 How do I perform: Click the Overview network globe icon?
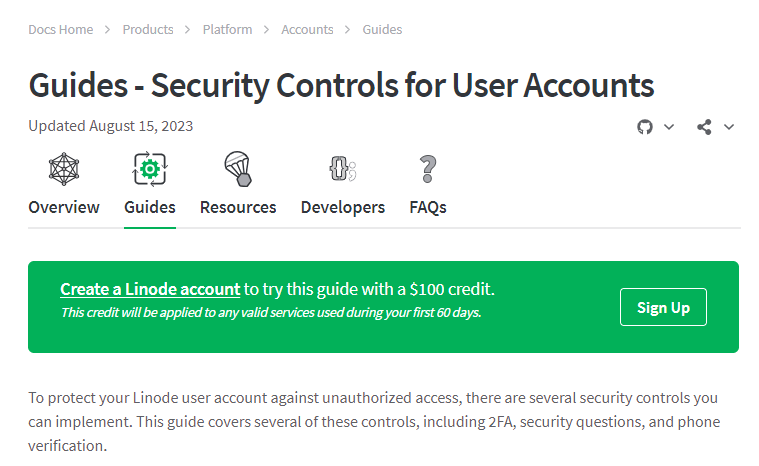(64, 169)
